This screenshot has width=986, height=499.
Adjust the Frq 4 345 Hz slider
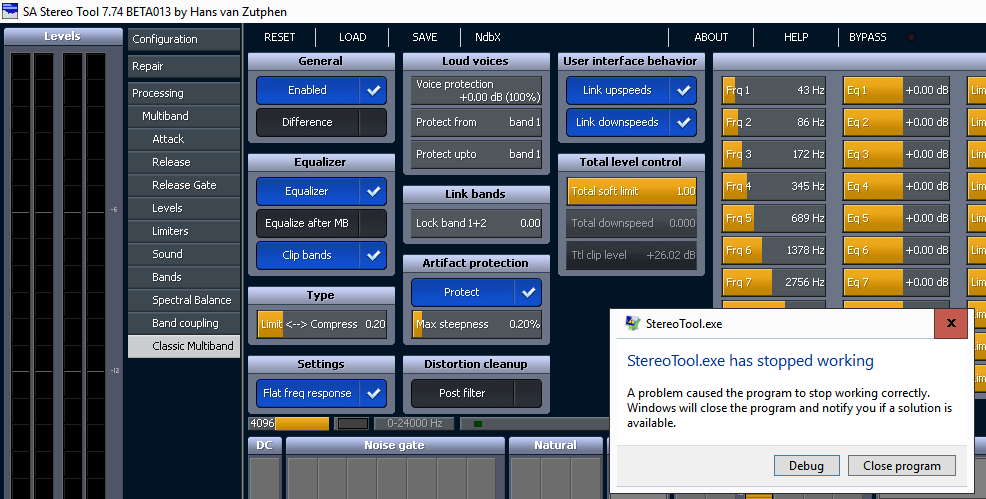click(773, 187)
